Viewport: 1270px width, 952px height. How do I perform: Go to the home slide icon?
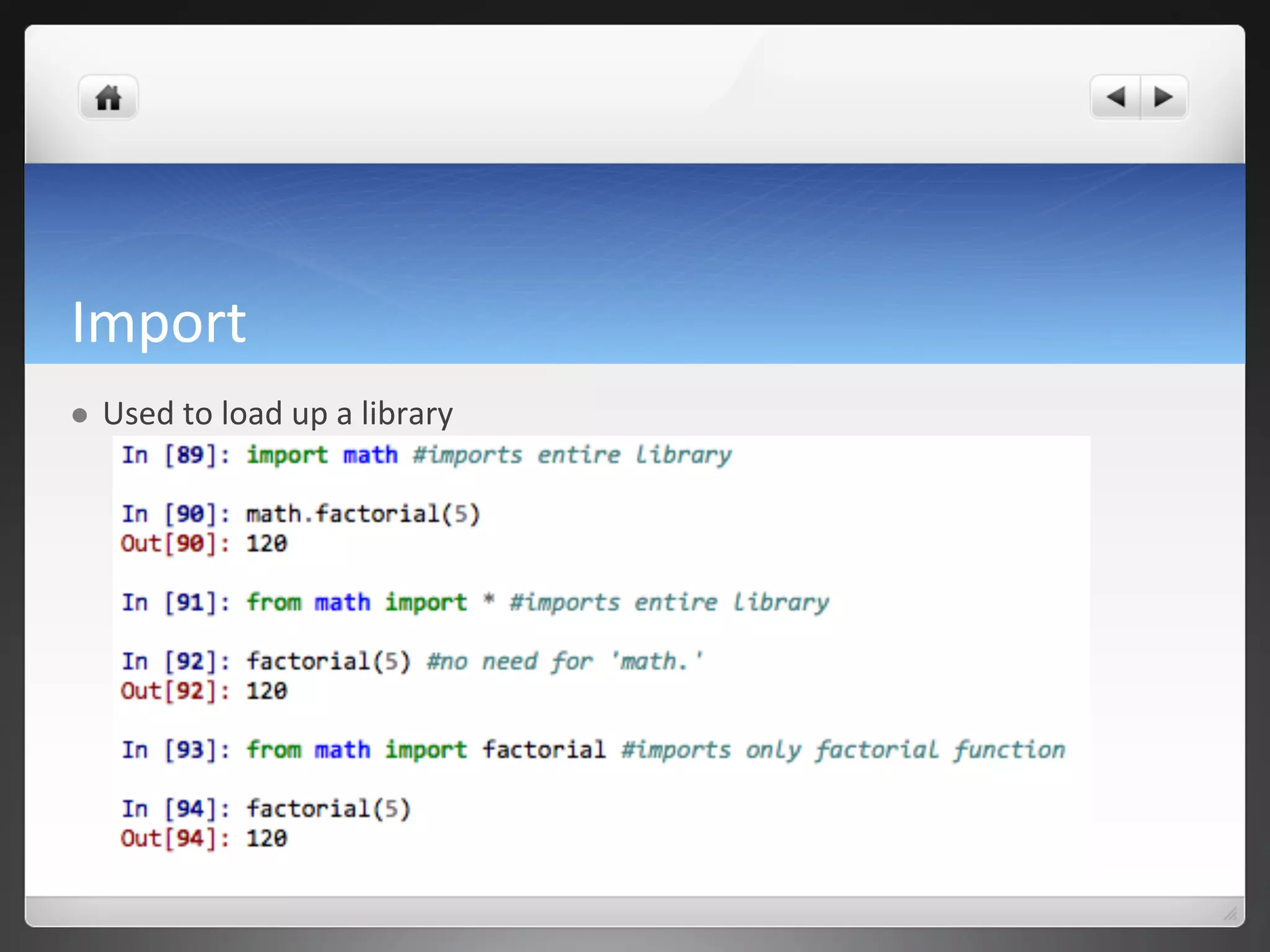(108, 98)
